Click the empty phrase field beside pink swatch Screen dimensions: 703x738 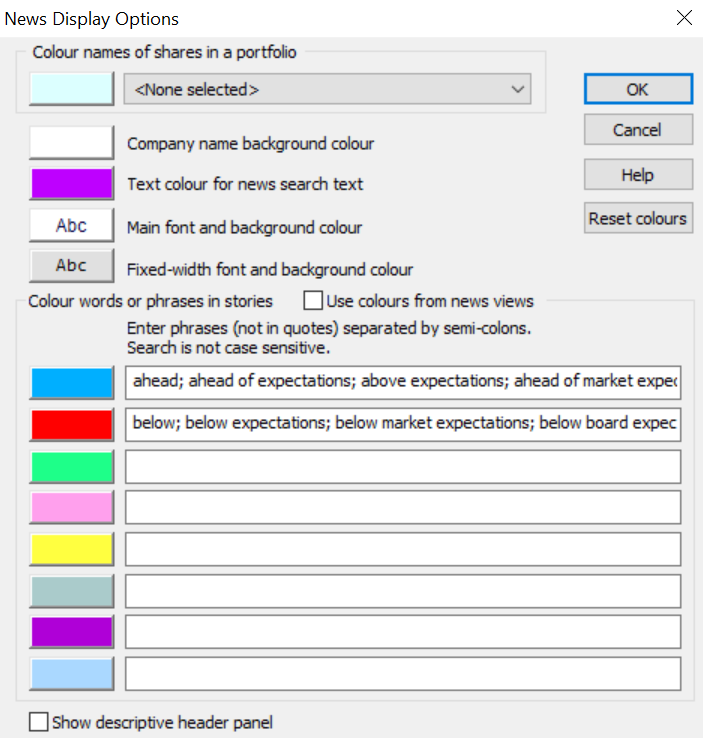coord(403,507)
